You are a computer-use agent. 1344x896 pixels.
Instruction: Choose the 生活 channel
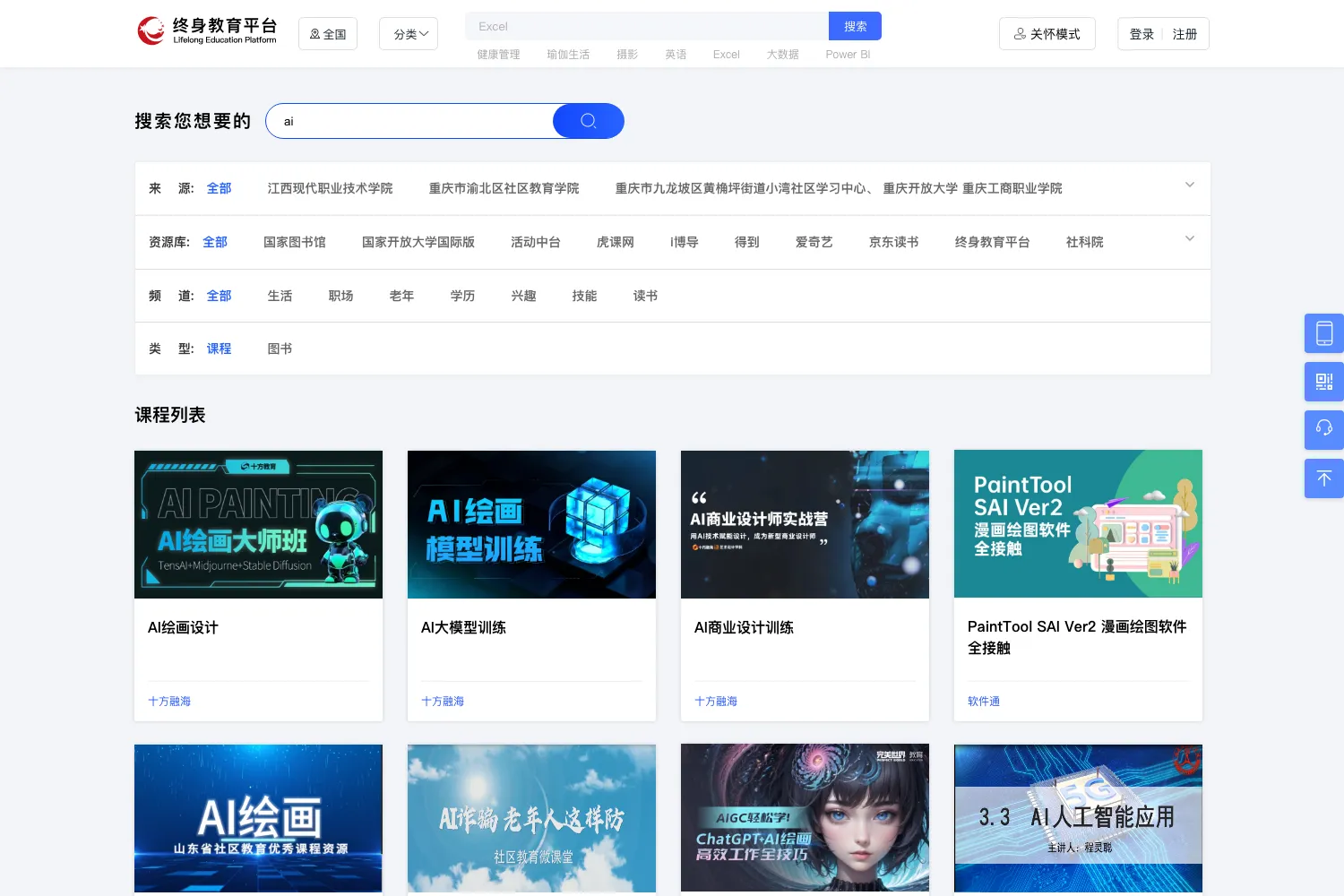tap(280, 296)
